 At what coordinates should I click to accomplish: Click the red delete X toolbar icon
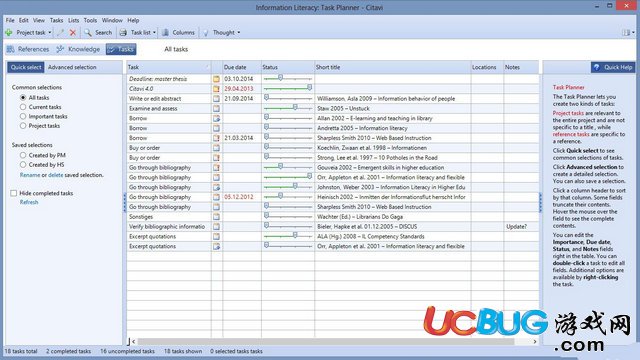pyautogui.click(x=73, y=32)
